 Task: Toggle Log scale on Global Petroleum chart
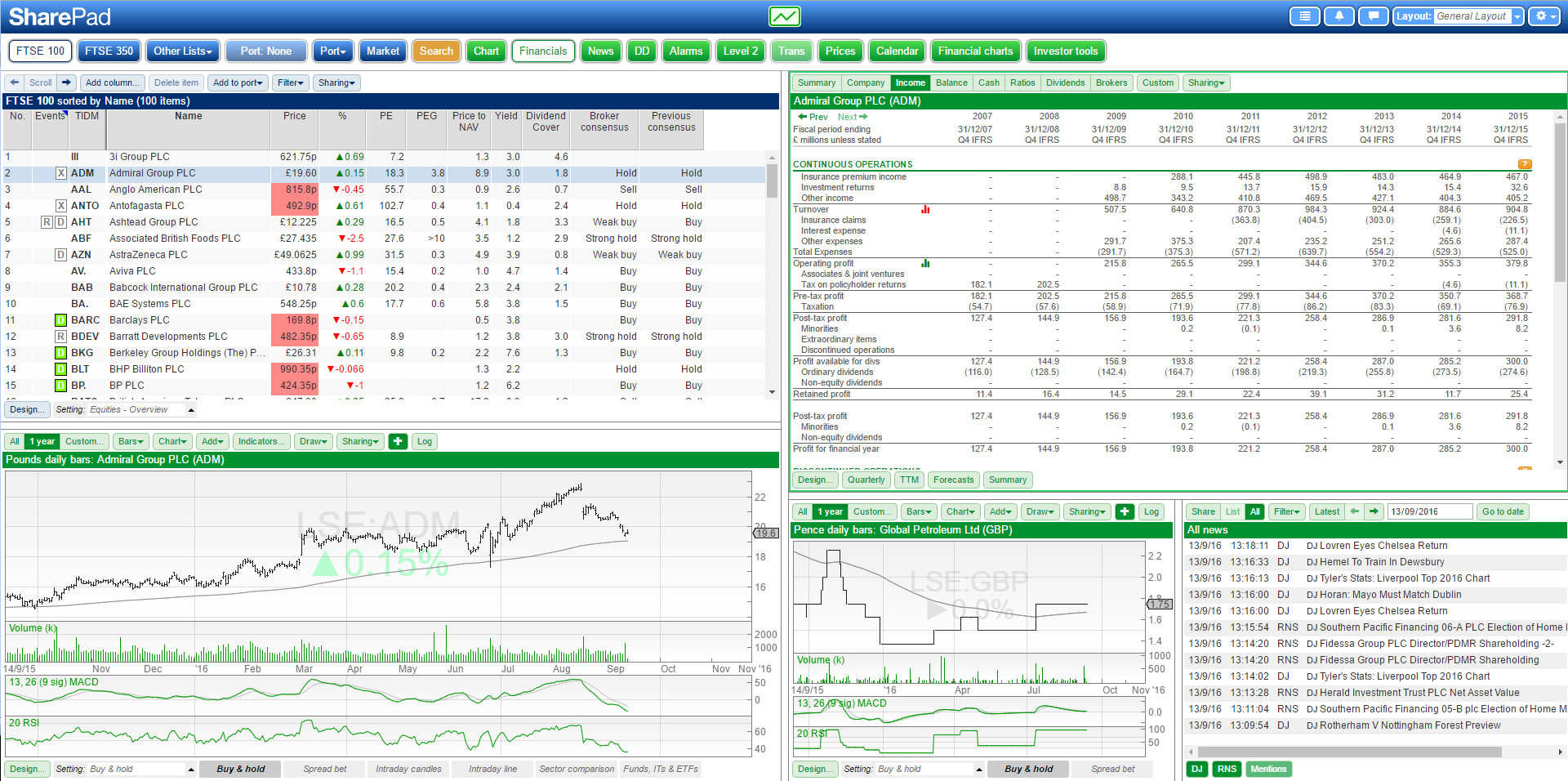1151,511
